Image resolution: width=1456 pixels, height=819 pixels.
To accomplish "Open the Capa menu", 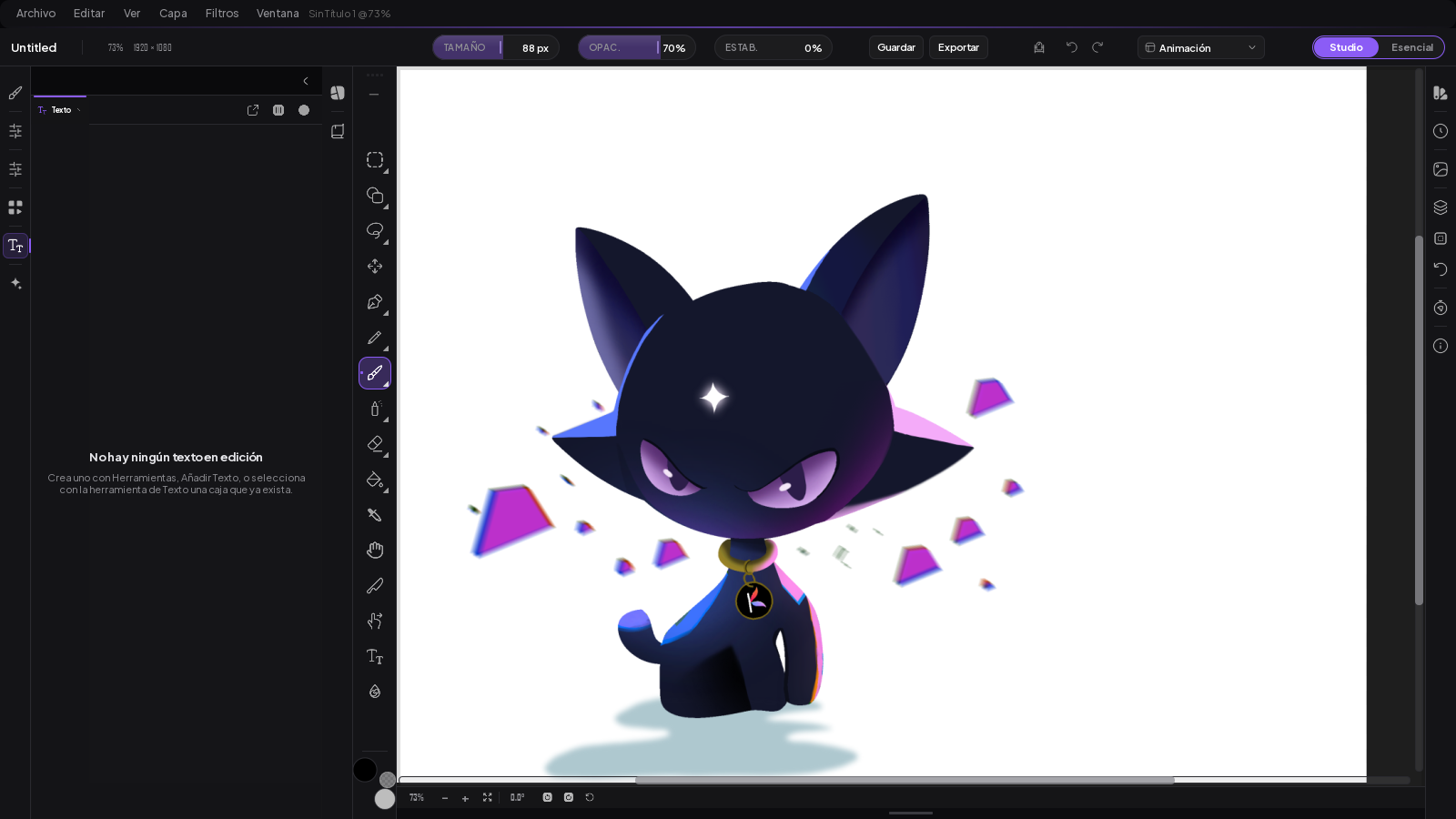I will [173, 14].
